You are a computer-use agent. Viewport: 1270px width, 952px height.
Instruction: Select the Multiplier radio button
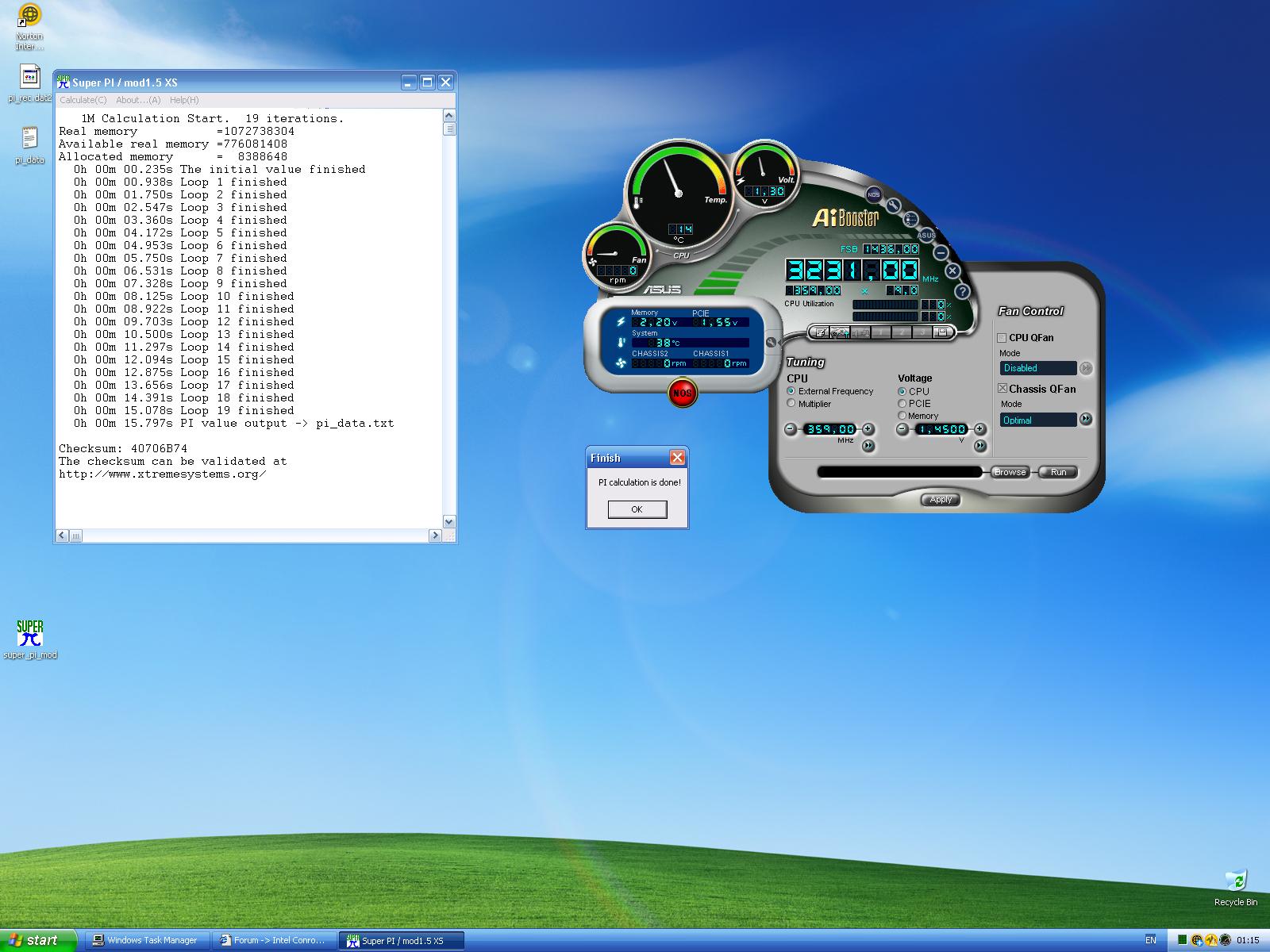point(791,403)
